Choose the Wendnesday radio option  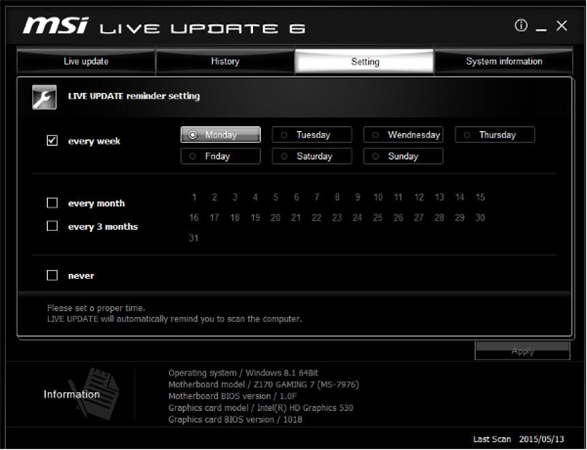coord(403,135)
